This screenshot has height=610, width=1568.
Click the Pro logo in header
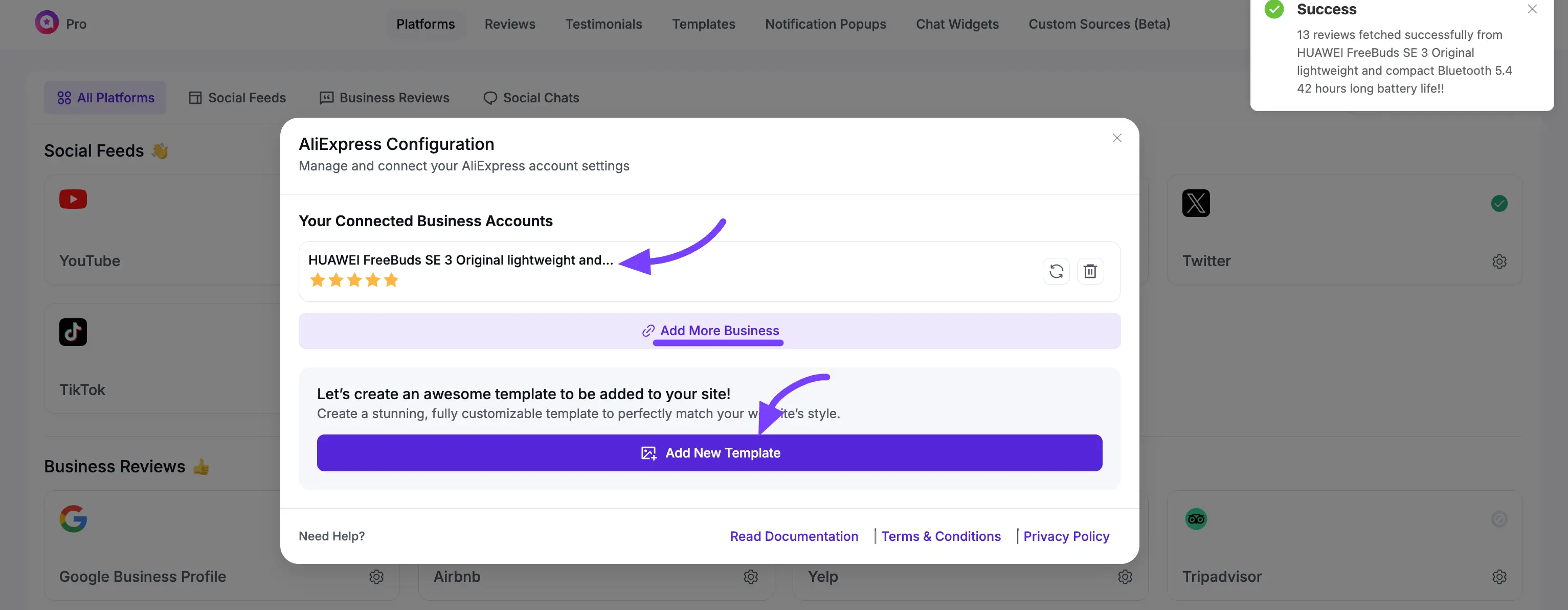pyautogui.click(x=47, y=23)
